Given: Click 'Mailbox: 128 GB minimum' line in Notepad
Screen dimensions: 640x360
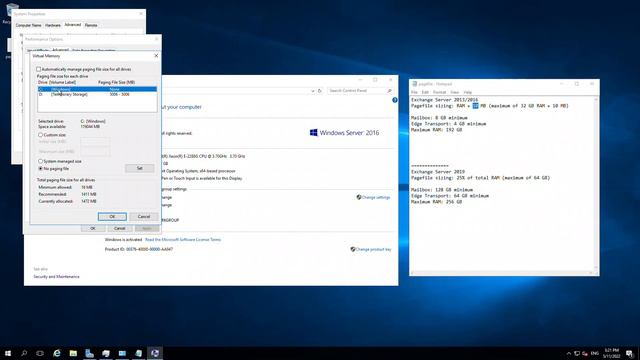Looking at the screenshot, I should pos(442,190).
